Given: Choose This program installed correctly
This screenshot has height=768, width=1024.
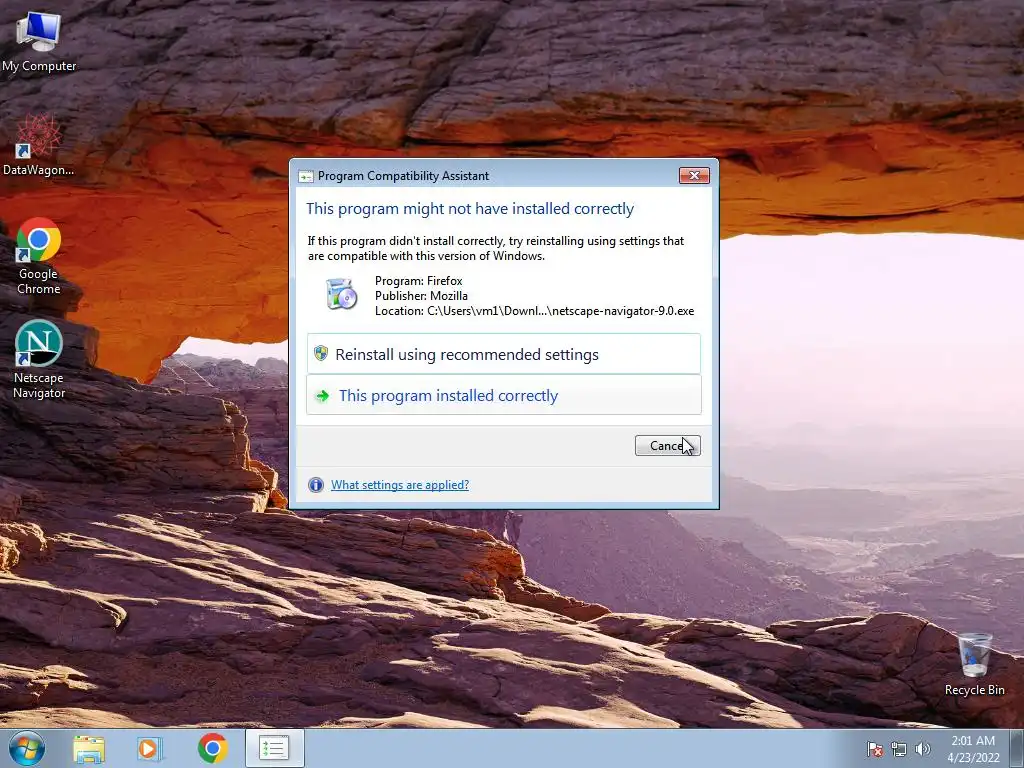Looking at the screenshot, I should point(504,395).
